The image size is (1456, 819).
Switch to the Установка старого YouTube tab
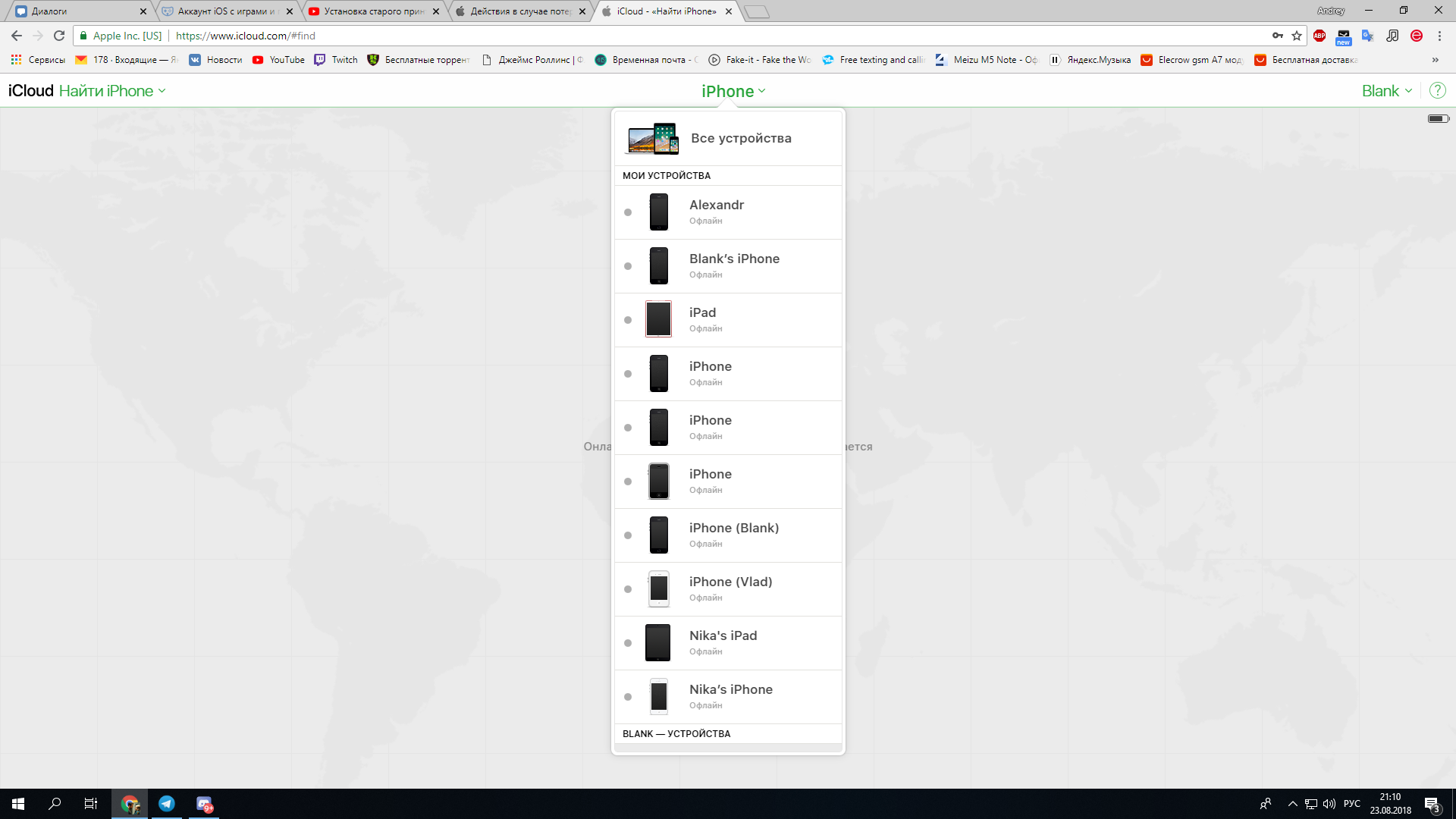[373, 11]
